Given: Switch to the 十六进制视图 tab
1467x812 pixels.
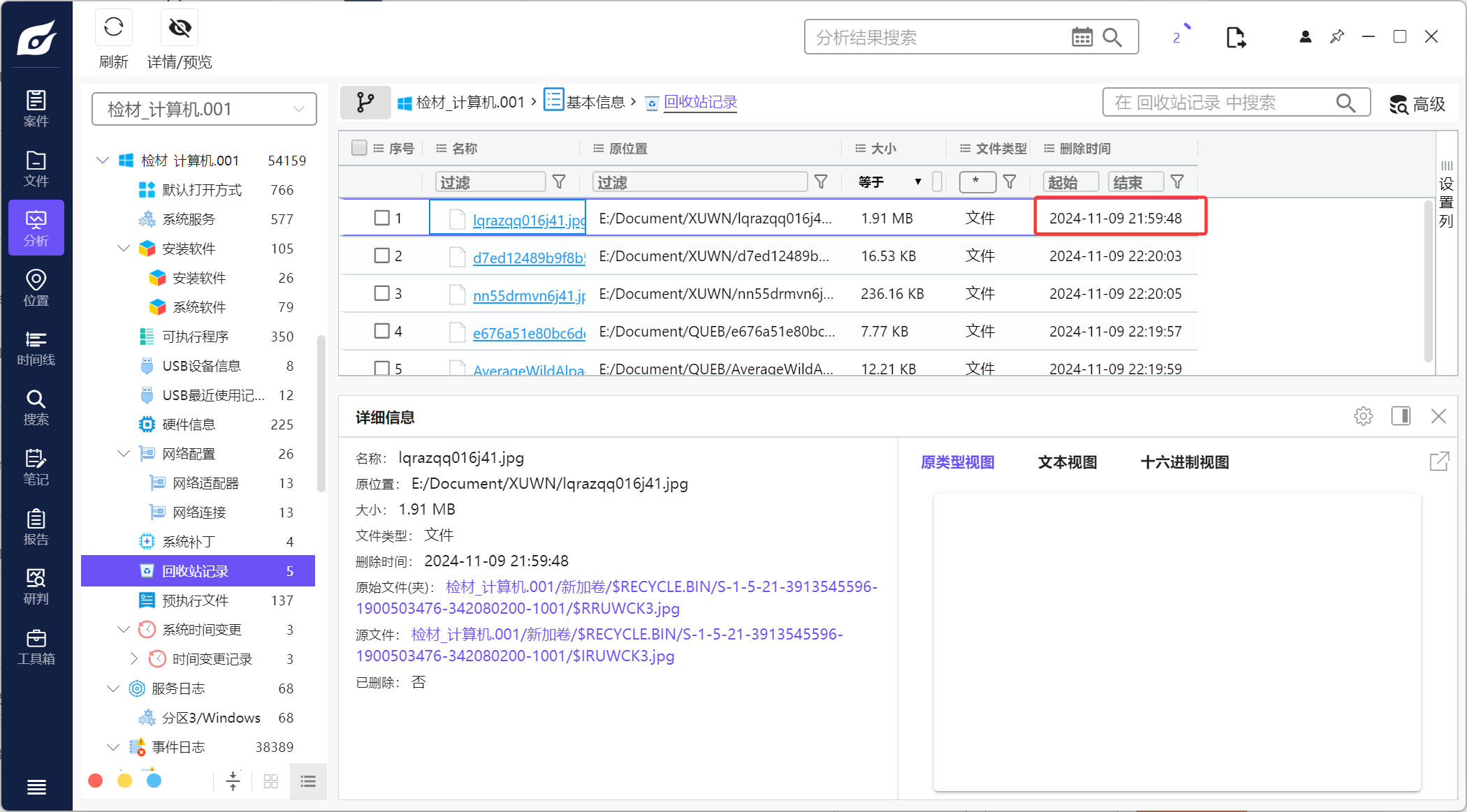Looking at the screenshot, I should pyautogui.click(x=1184, y=462).
